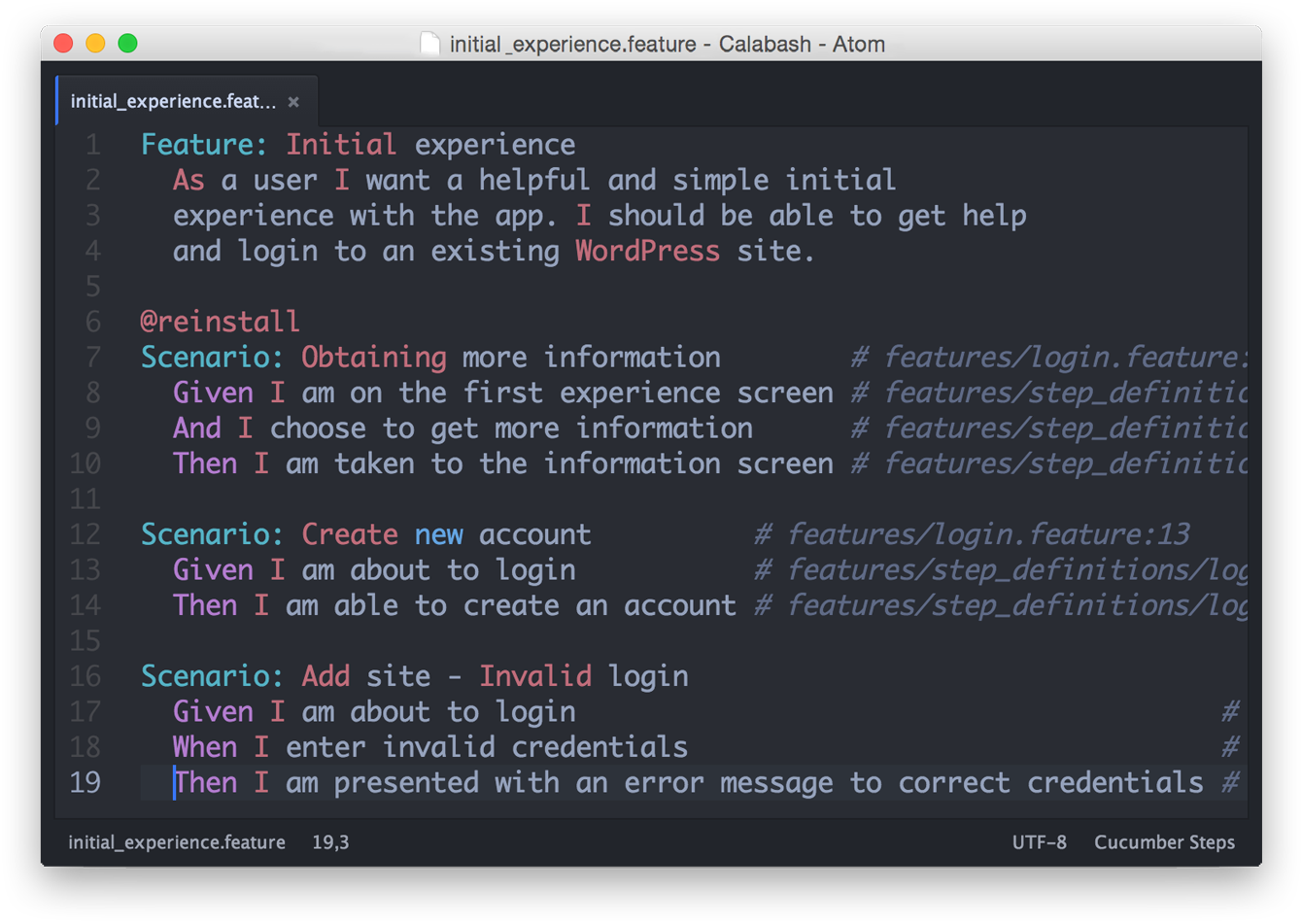Open the Cucumber Steps grammar selector
Screen dimensions: 1302x924
(x=1164, y=842)
